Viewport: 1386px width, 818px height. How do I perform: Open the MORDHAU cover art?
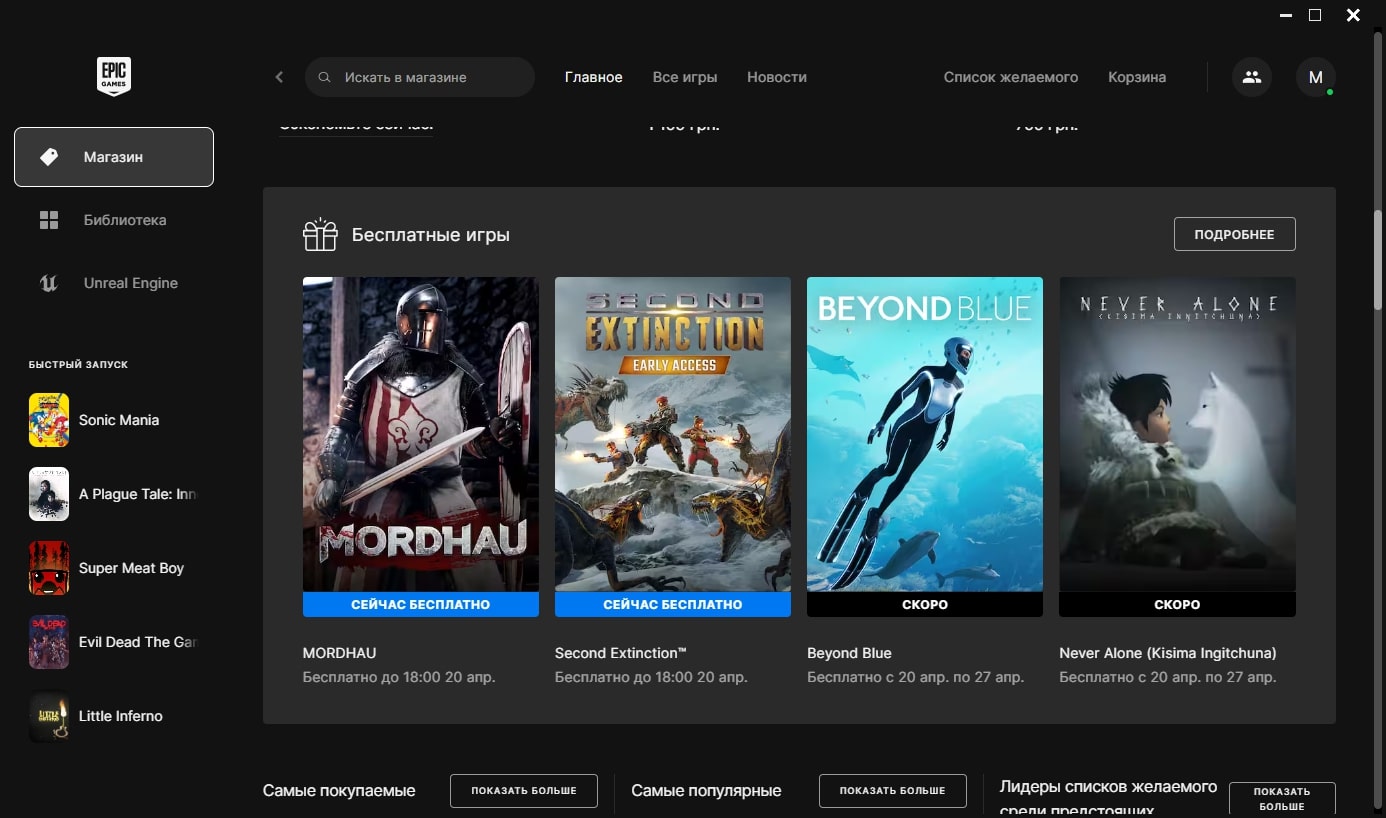(421, 434)
